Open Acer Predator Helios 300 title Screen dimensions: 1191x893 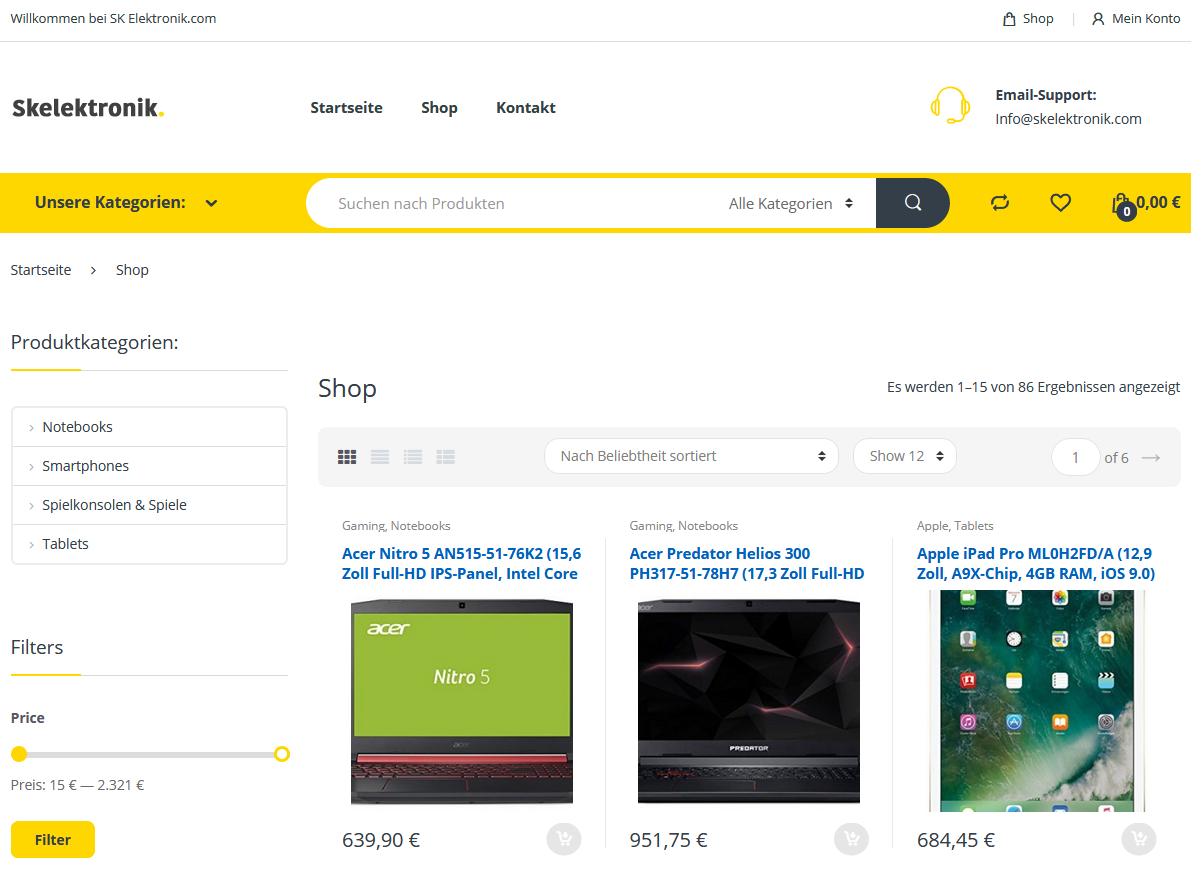point(747,563)
